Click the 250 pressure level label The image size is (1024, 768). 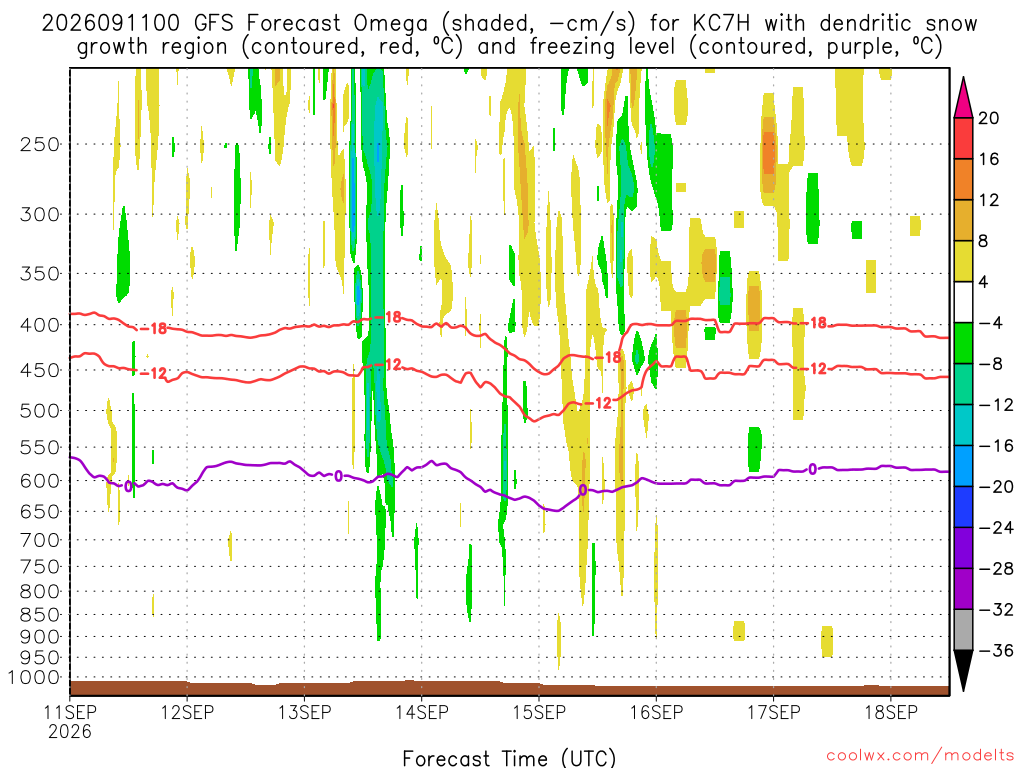(x=40, y=144)
